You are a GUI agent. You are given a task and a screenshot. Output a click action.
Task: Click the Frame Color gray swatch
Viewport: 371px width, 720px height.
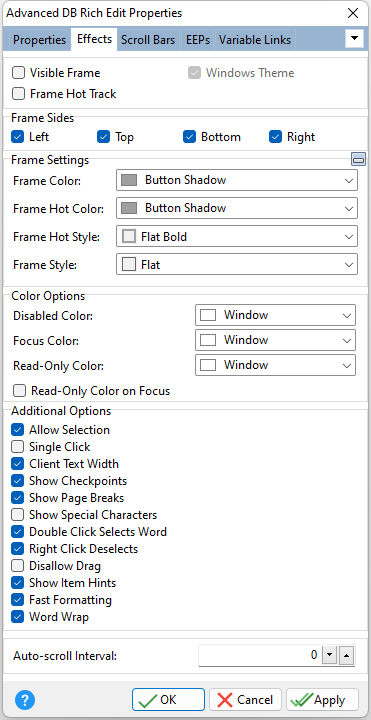[x=129, y=180]
